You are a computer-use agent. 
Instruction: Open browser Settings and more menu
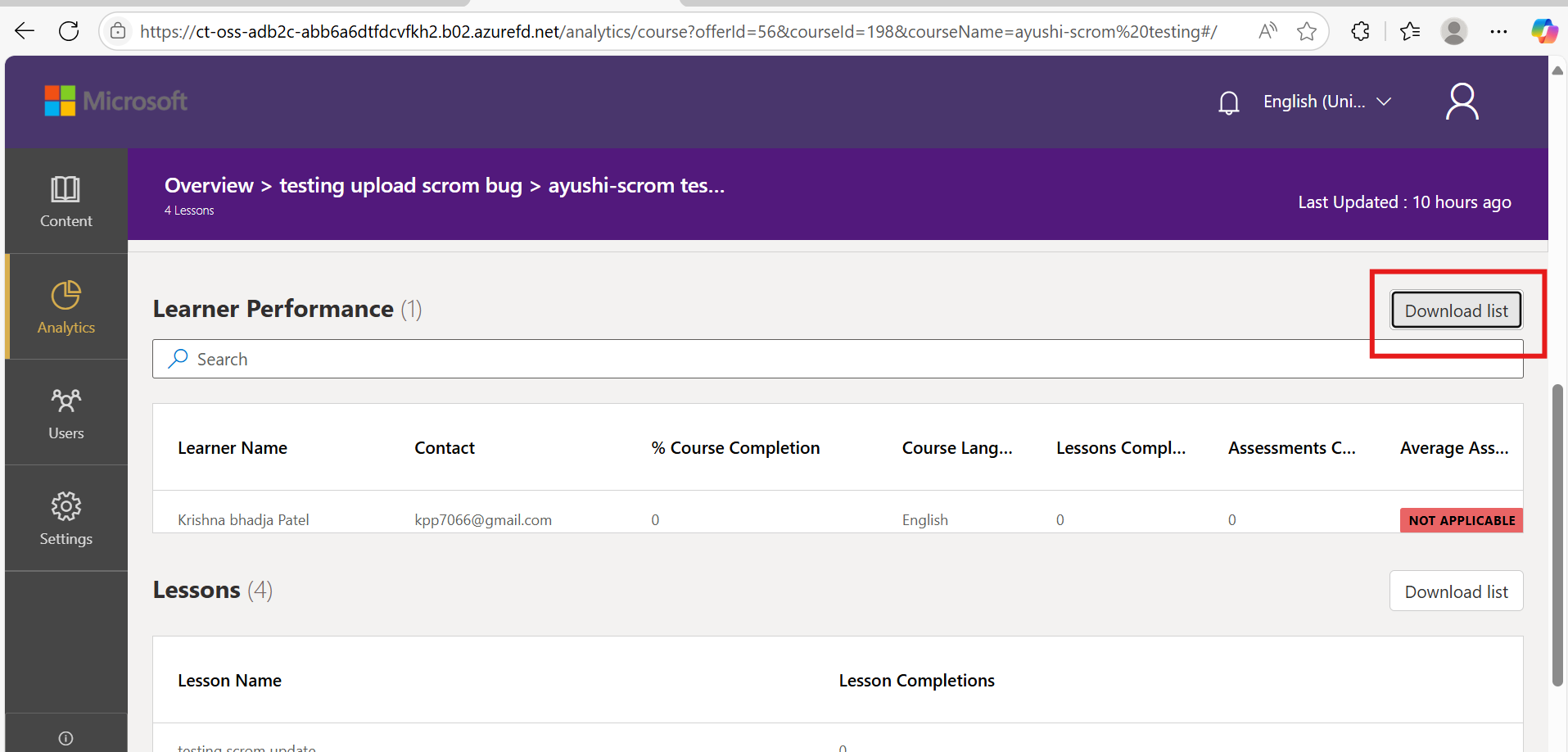[x=1498, y=31]
